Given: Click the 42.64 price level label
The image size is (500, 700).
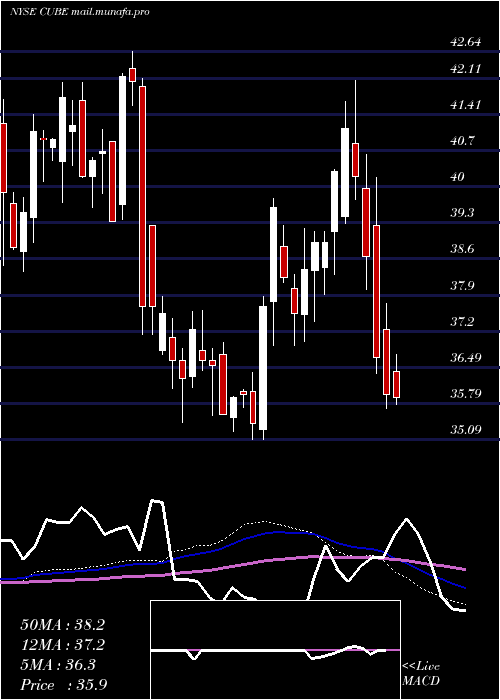Looking at the screenshot, I should click(x=466, y=42).
